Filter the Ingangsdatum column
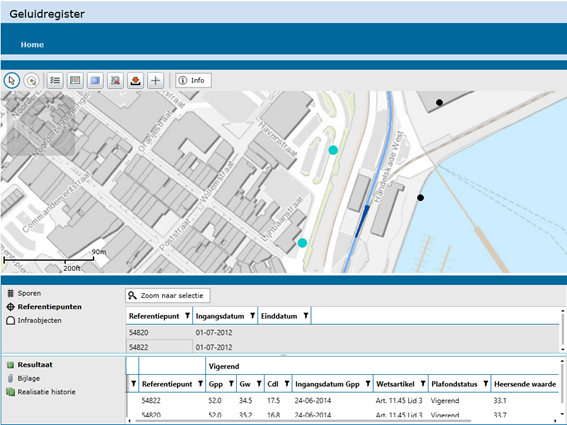The width and height of the screenshot is (567, 425). pos(252,316)
